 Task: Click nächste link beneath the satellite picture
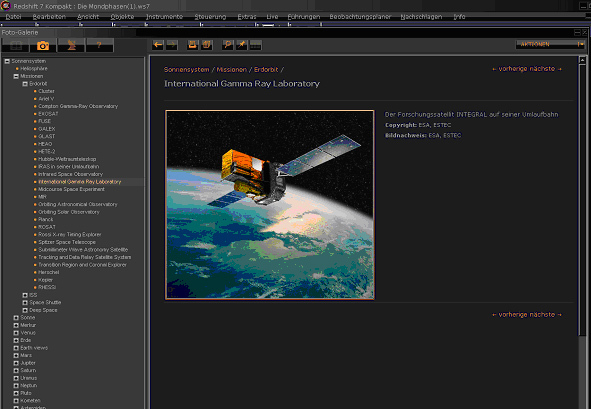click(546, 315)
